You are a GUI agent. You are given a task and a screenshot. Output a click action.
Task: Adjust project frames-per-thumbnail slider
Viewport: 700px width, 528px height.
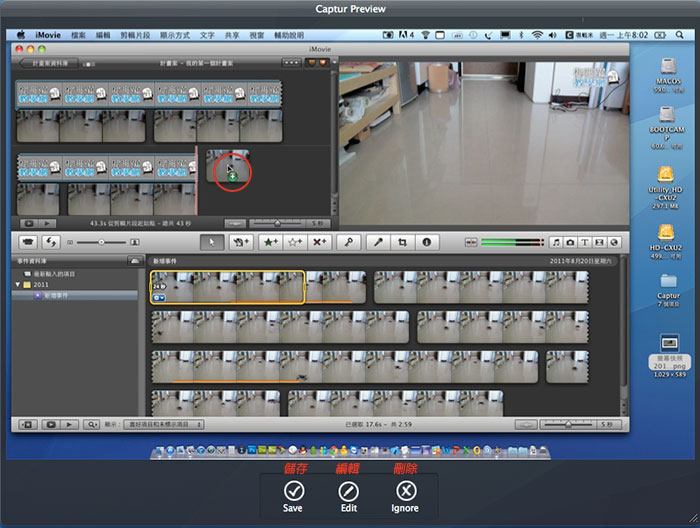coord(277,223)
